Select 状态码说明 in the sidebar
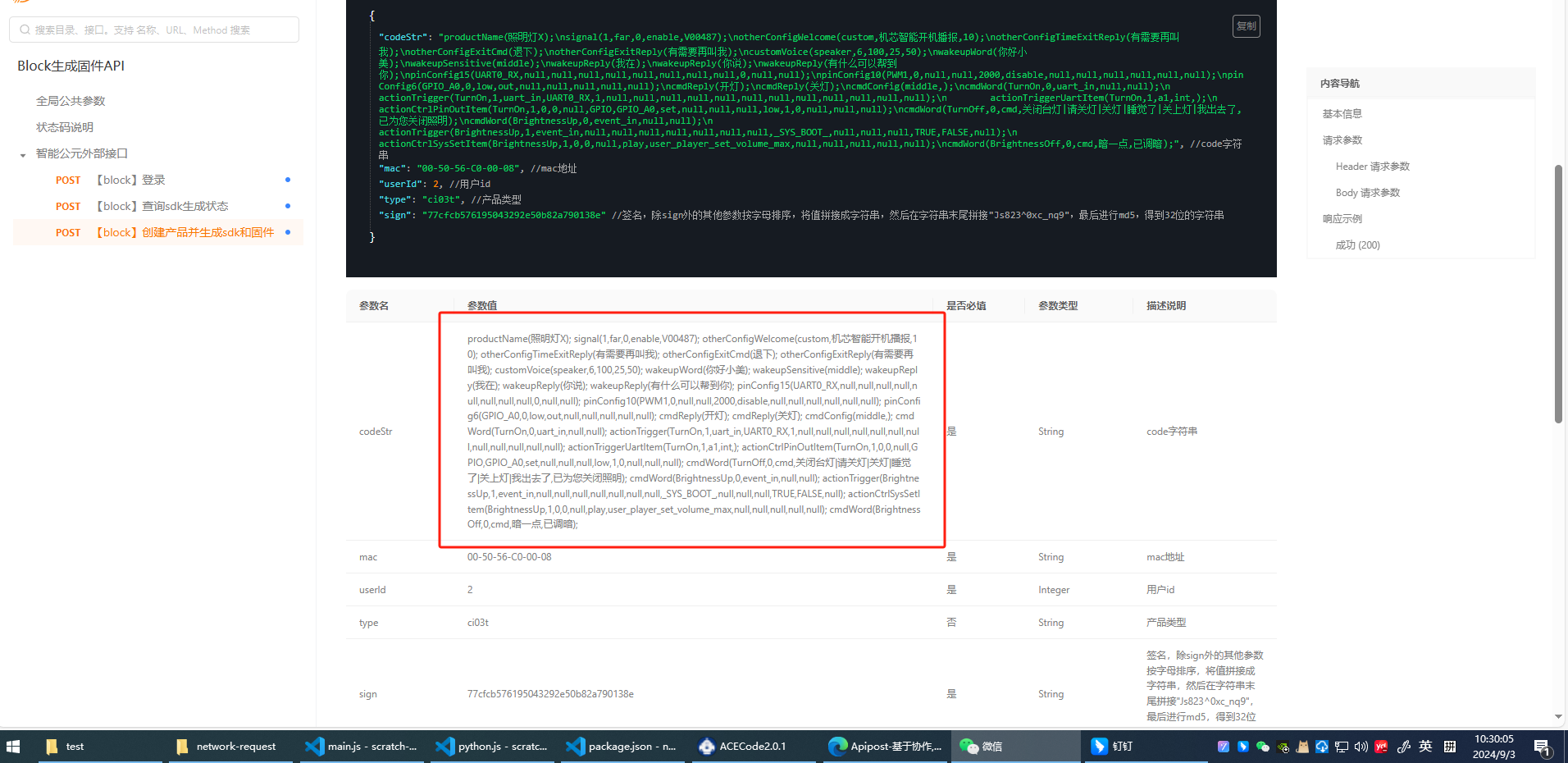Screen dimensions: 1568x763 pyautogui.click(x=65, y=127)
